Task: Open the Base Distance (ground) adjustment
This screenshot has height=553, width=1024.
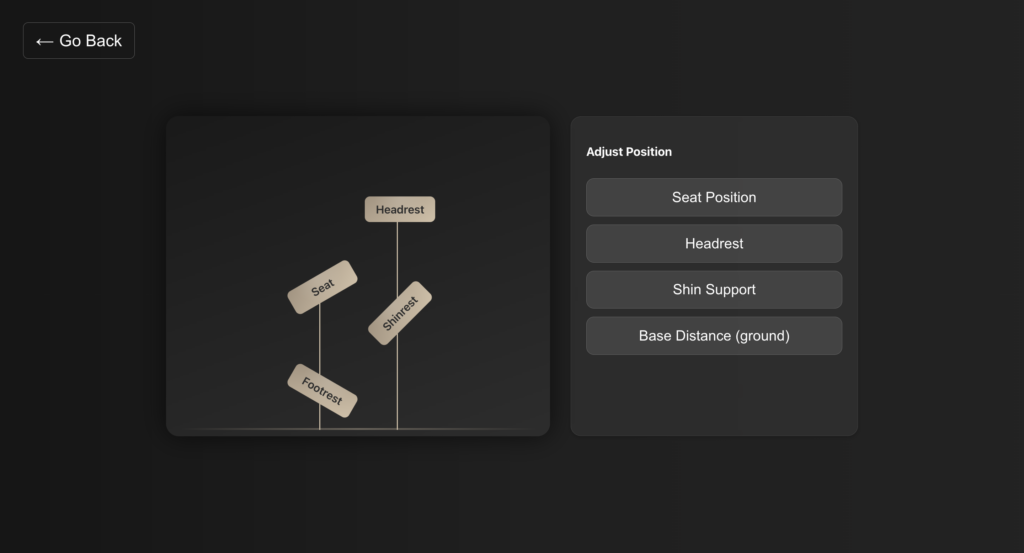Action: point(713,336)
